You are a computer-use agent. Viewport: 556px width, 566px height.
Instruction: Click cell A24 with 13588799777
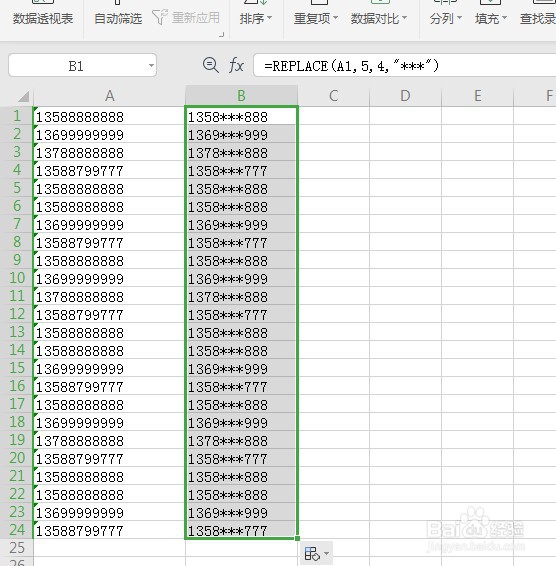tap(109, 530)
